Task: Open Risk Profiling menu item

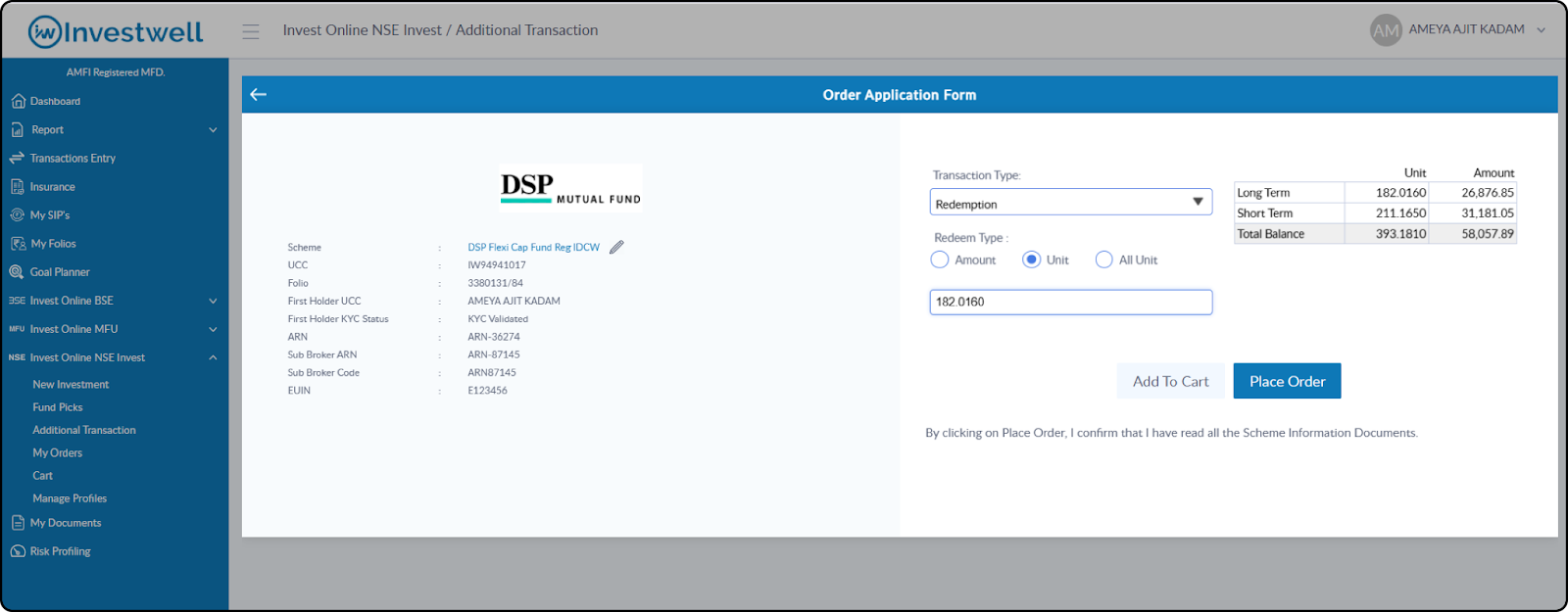Action: click(x=61, y=551)
